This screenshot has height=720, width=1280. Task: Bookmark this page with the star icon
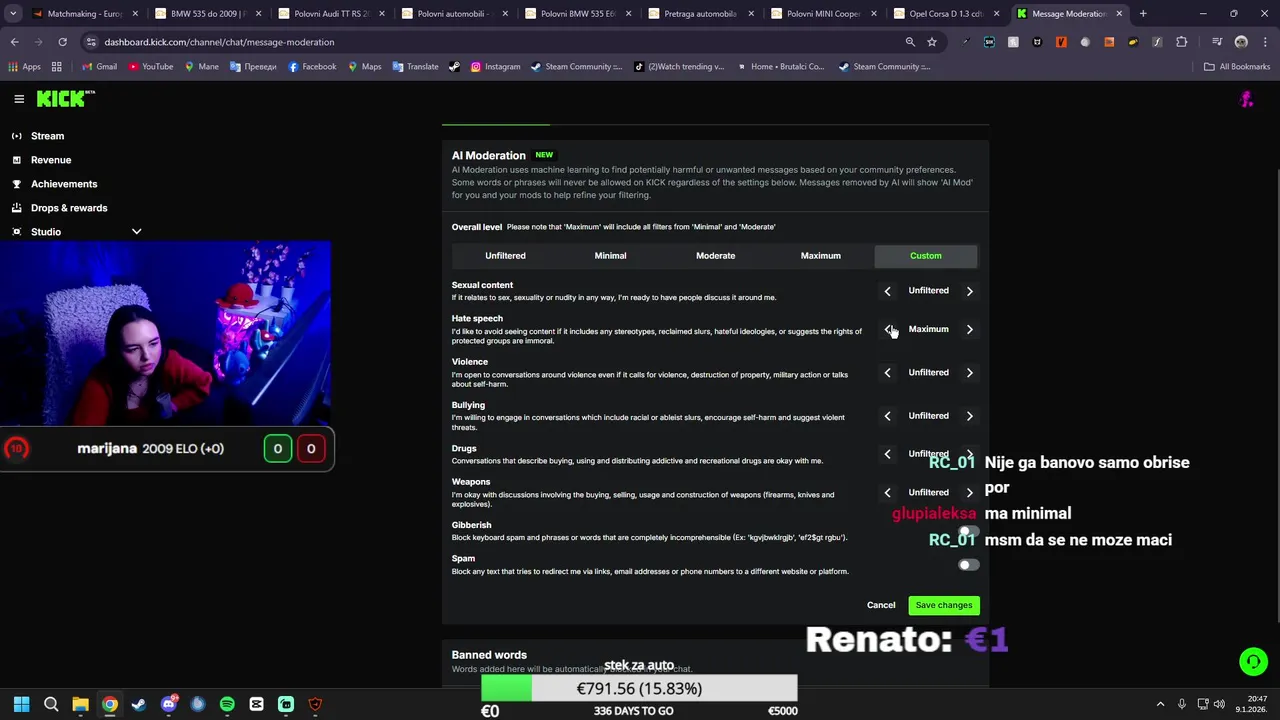pos(932,42)
